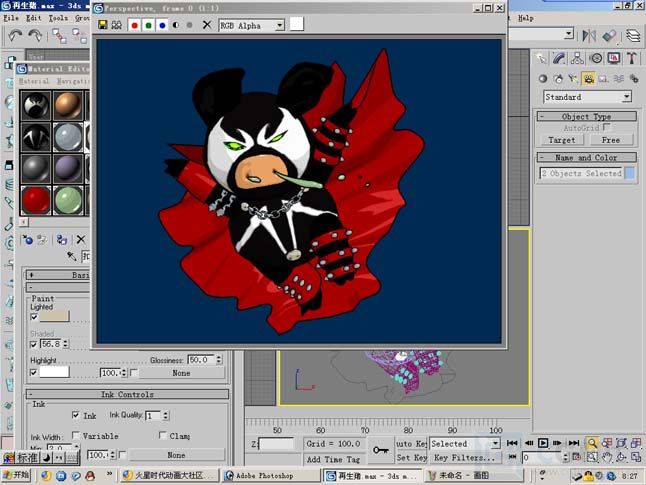Select the Space Warps category icon
Image resolution: width=646 pixels, height=485 pixels.
pos(619,79)
